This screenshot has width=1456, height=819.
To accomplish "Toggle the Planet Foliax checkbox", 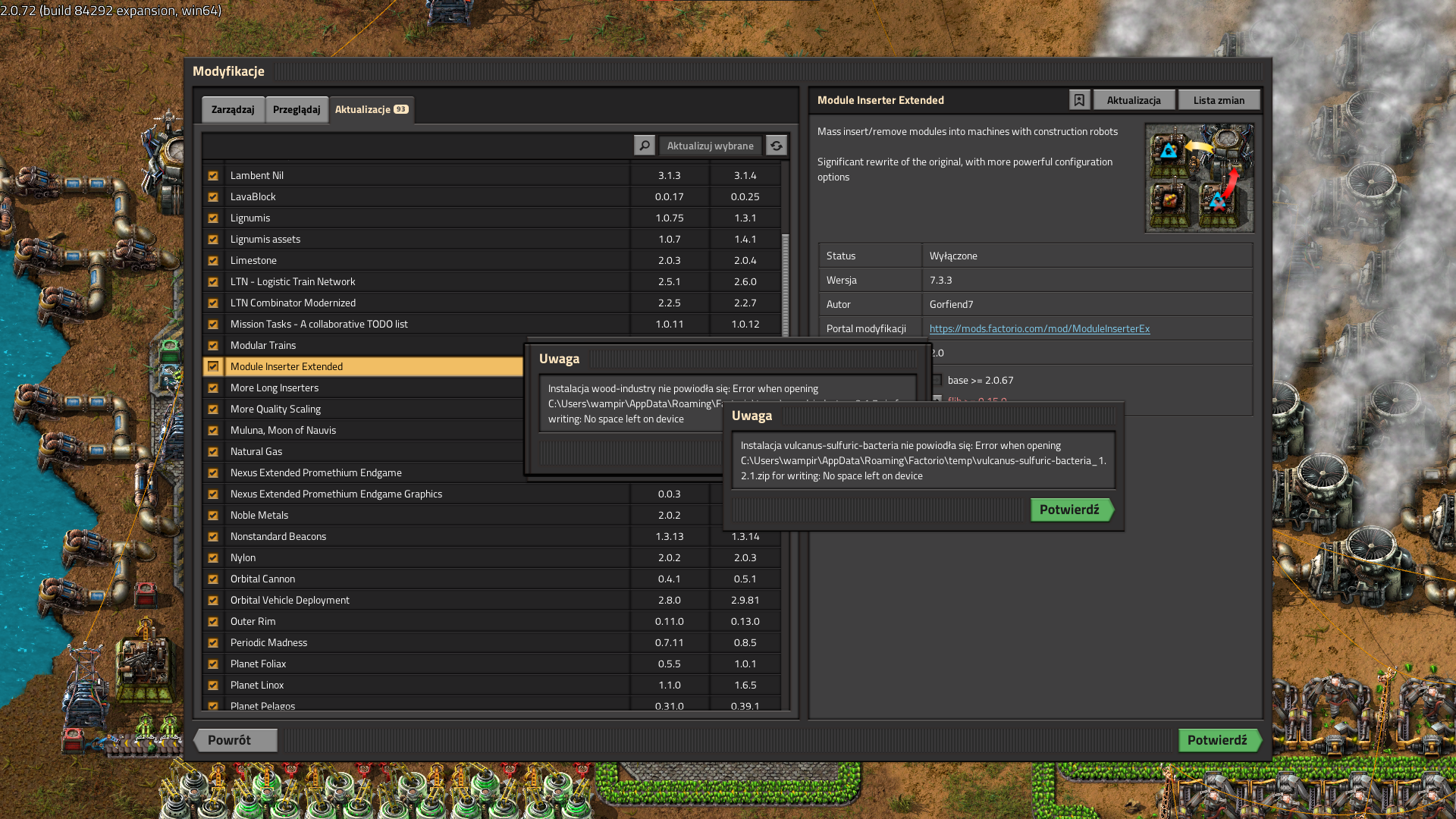I will pos(213,664).
